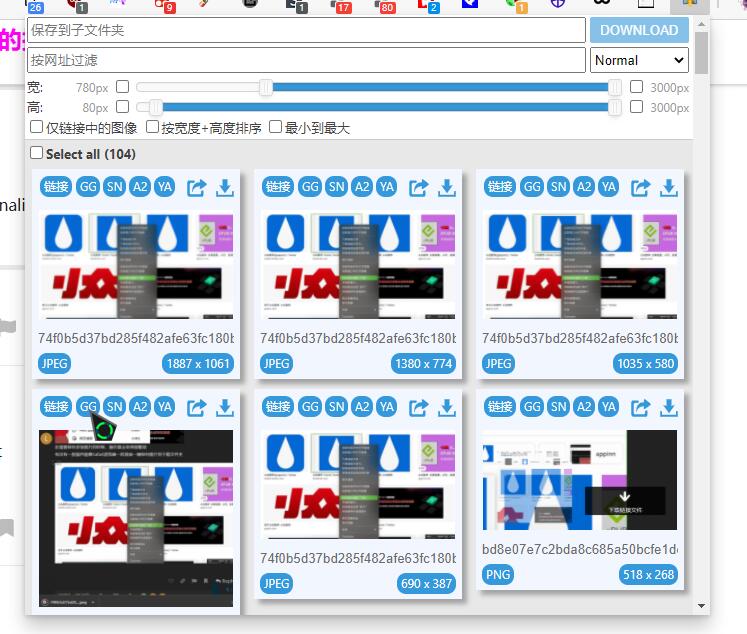
Task: Click the GG search badge on 1035 x 580 image
Action: point(532,187)
